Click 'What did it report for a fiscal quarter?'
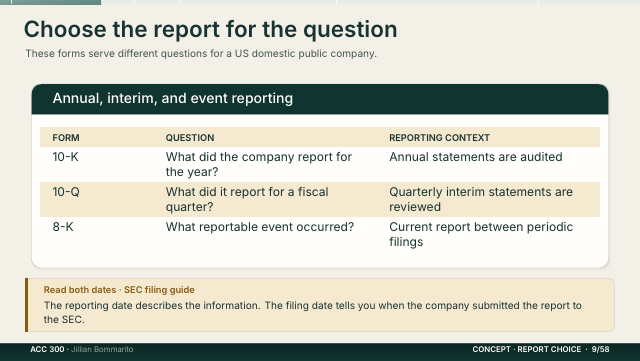Screen dimensions: 640x361 click(x=247, y=199)
